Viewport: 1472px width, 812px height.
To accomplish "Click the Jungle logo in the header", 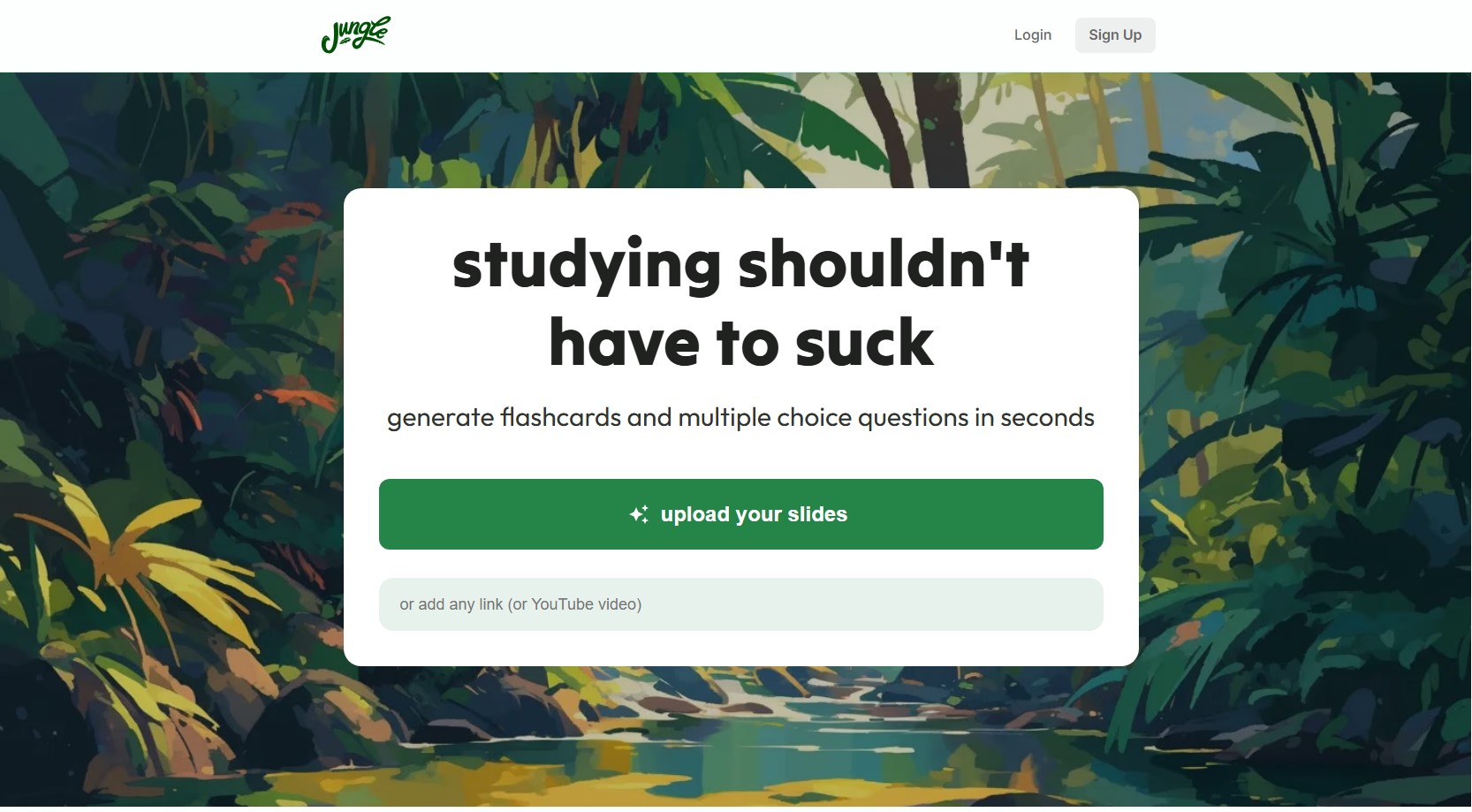I will pyautogui.click(x=355, y=34).
